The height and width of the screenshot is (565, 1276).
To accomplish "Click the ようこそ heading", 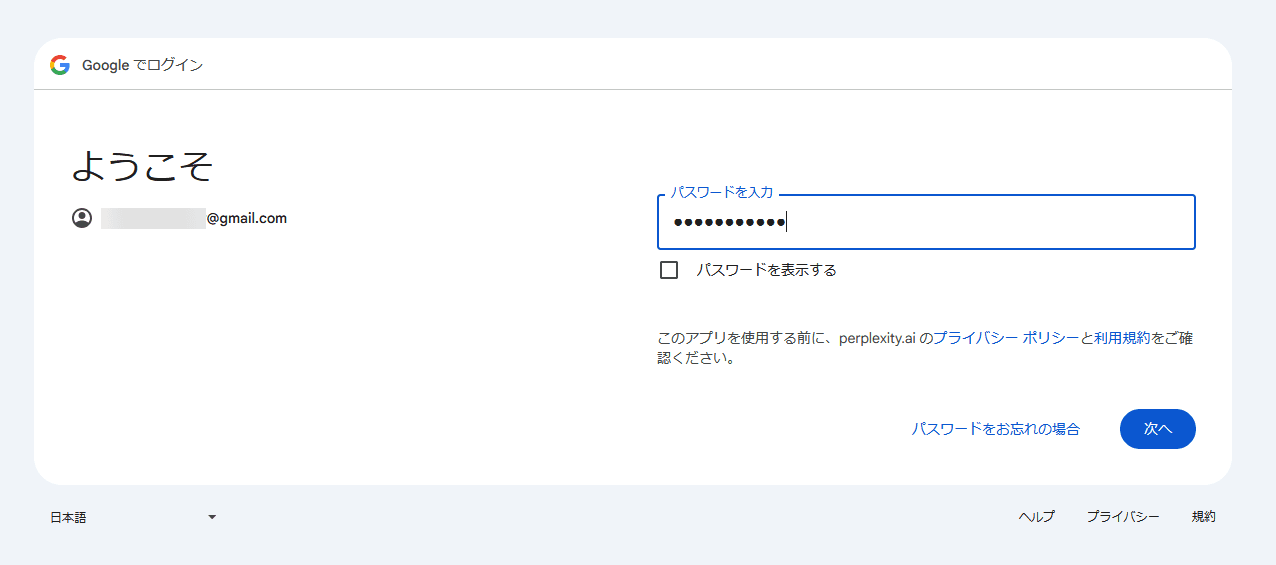I will (142, 166).
